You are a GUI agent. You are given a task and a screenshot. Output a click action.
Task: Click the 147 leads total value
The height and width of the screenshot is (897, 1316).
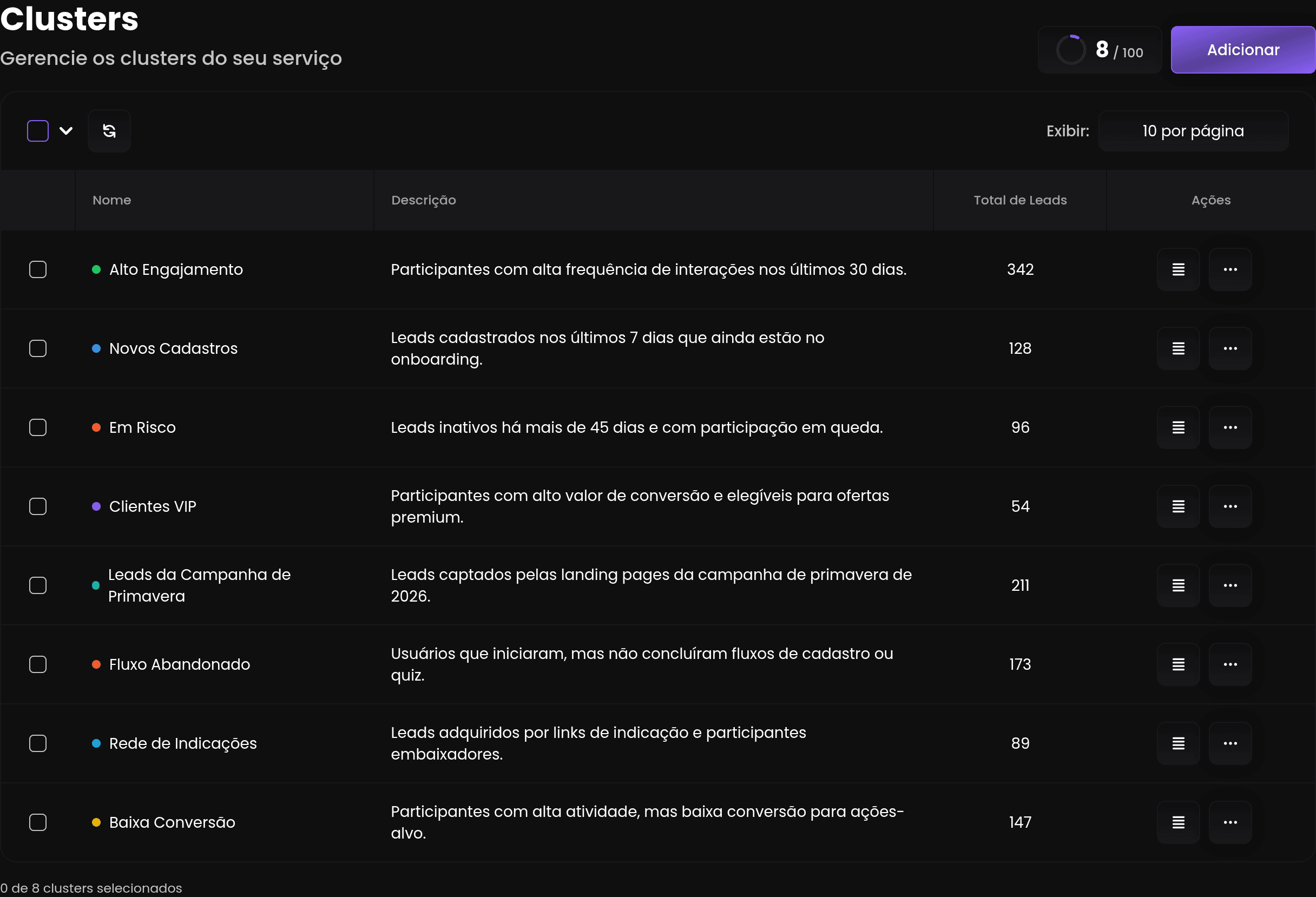1021,822
